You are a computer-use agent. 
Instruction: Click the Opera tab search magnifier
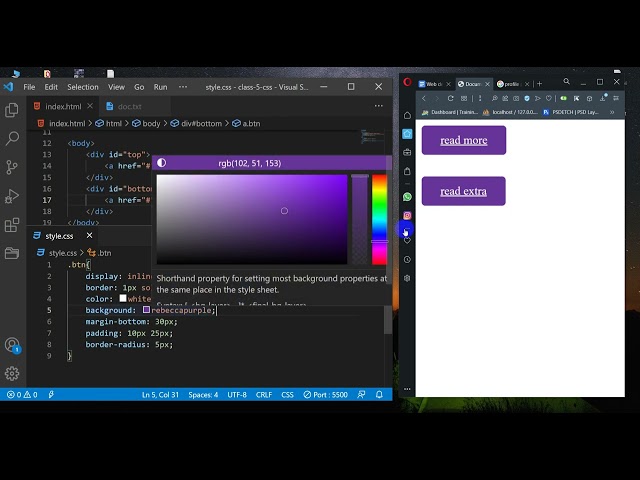(567, 82)
